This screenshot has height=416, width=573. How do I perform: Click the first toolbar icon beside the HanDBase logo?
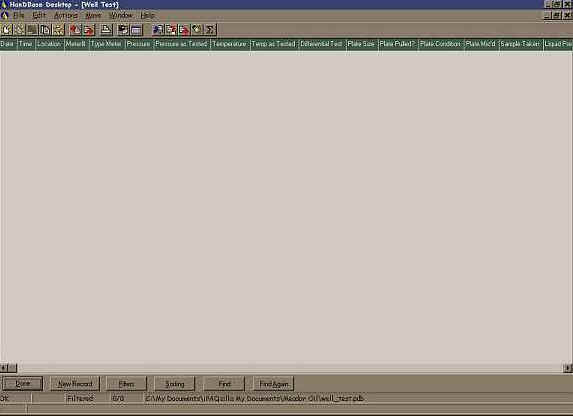7,30
